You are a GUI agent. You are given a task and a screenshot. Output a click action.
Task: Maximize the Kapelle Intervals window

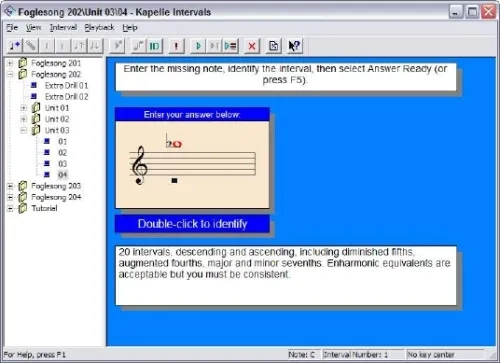point(472,12)
